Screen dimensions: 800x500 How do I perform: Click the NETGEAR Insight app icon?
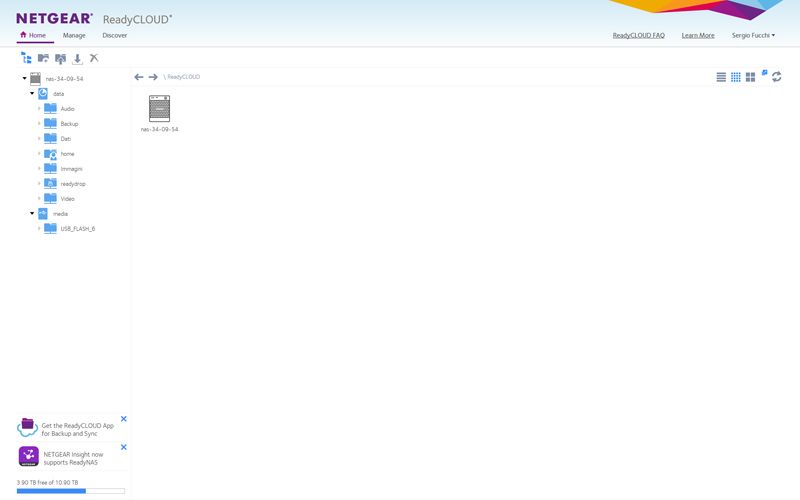[29, 456]
